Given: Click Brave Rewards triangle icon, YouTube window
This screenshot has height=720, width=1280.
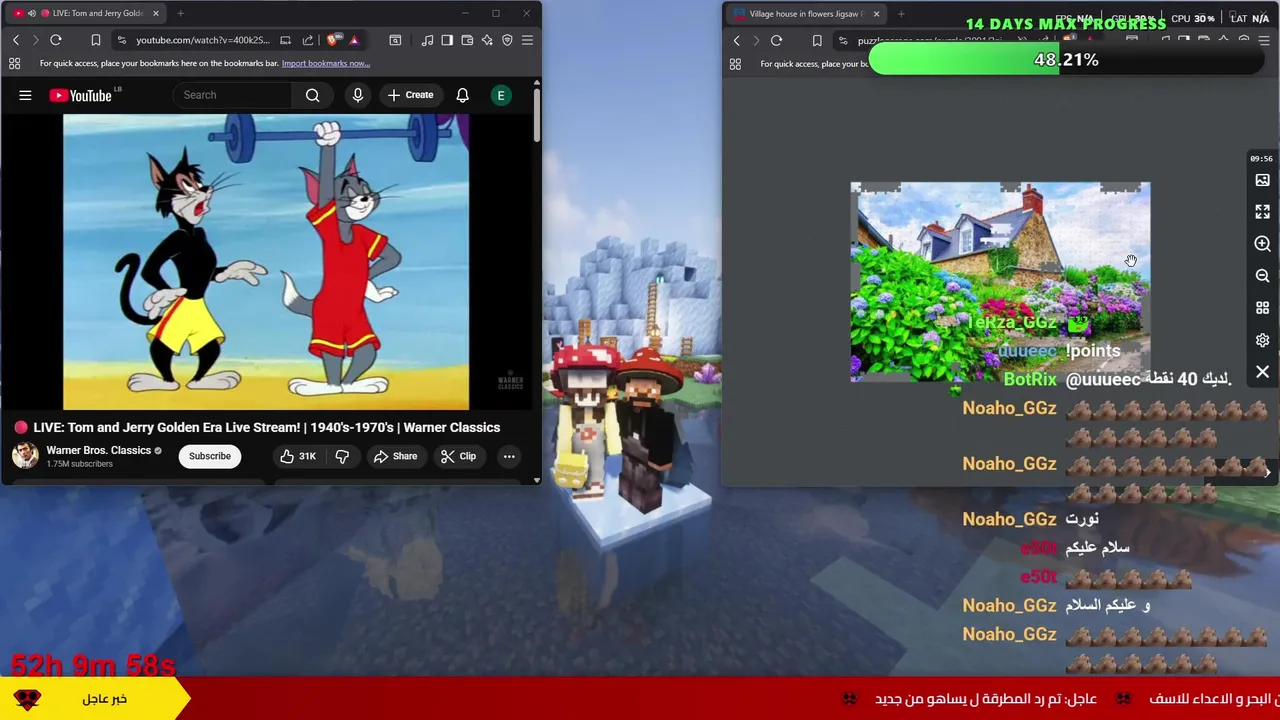Looking at the screenshot, I should [354, 40].
